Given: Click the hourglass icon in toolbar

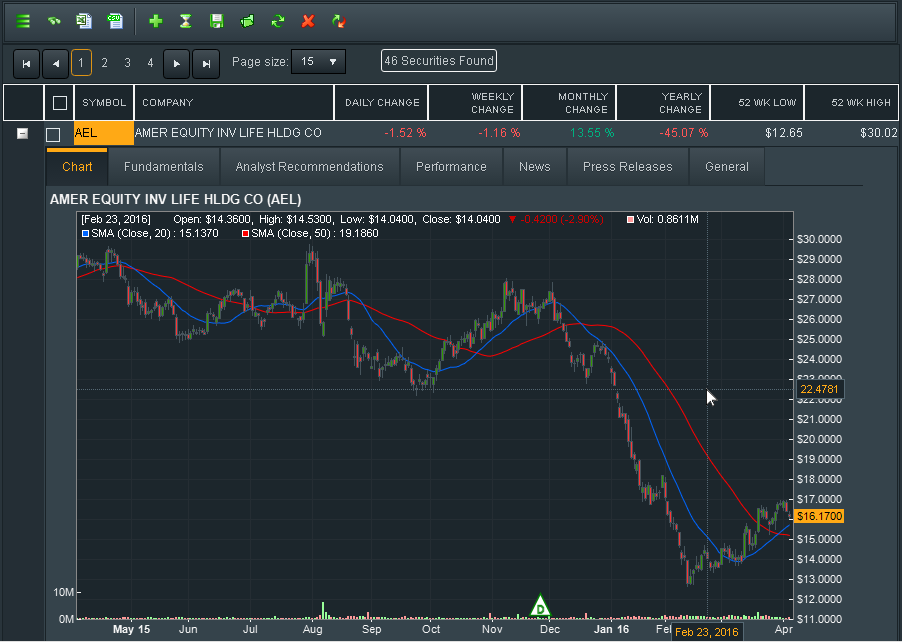Looking at the screenshot, I should pyautogui.click(x=185, y=20).
